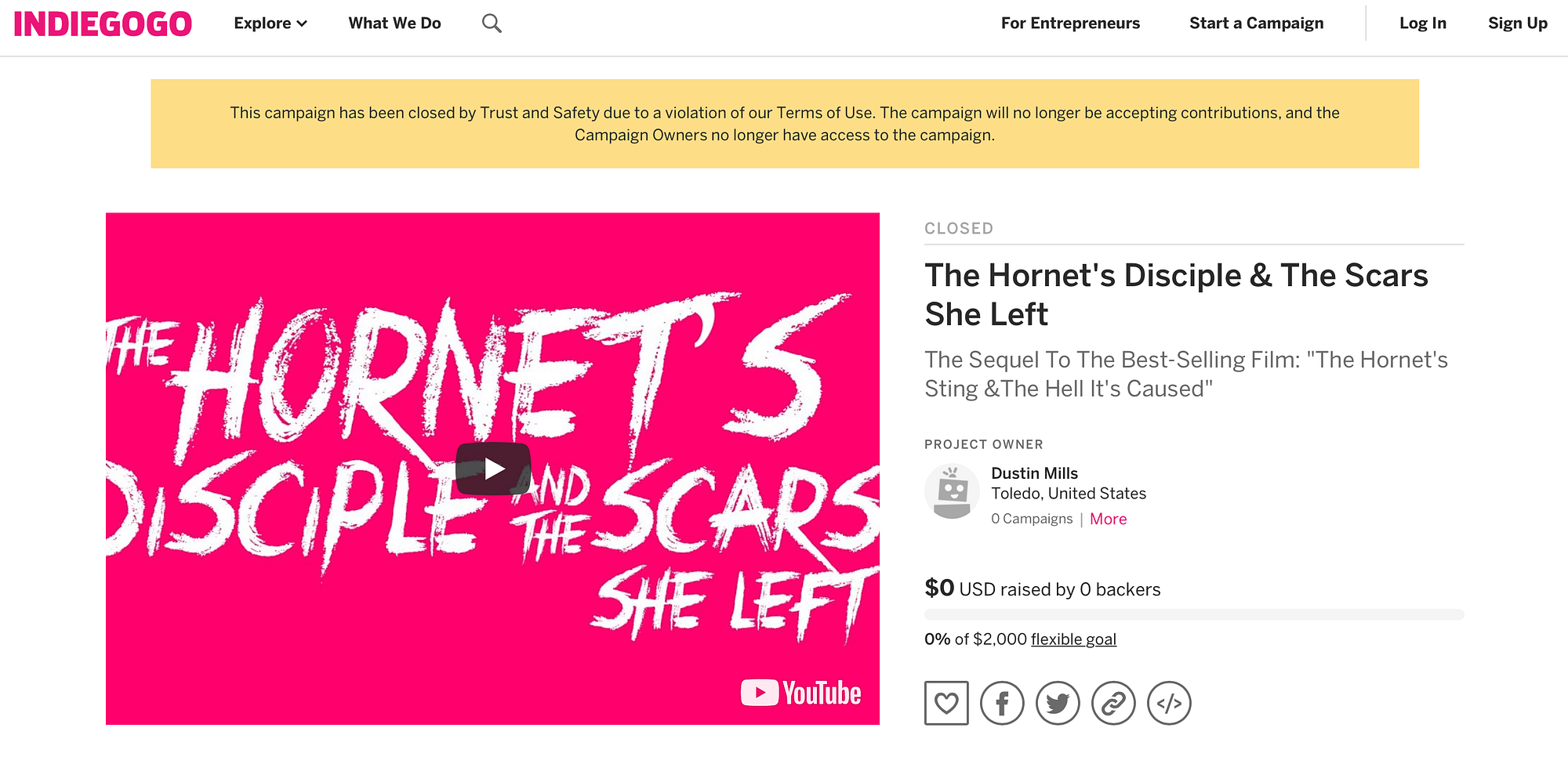Open Dustin Mills owner name
Image resolution: width=1568 pixels, height=775 pixels.
(1034, 473)
